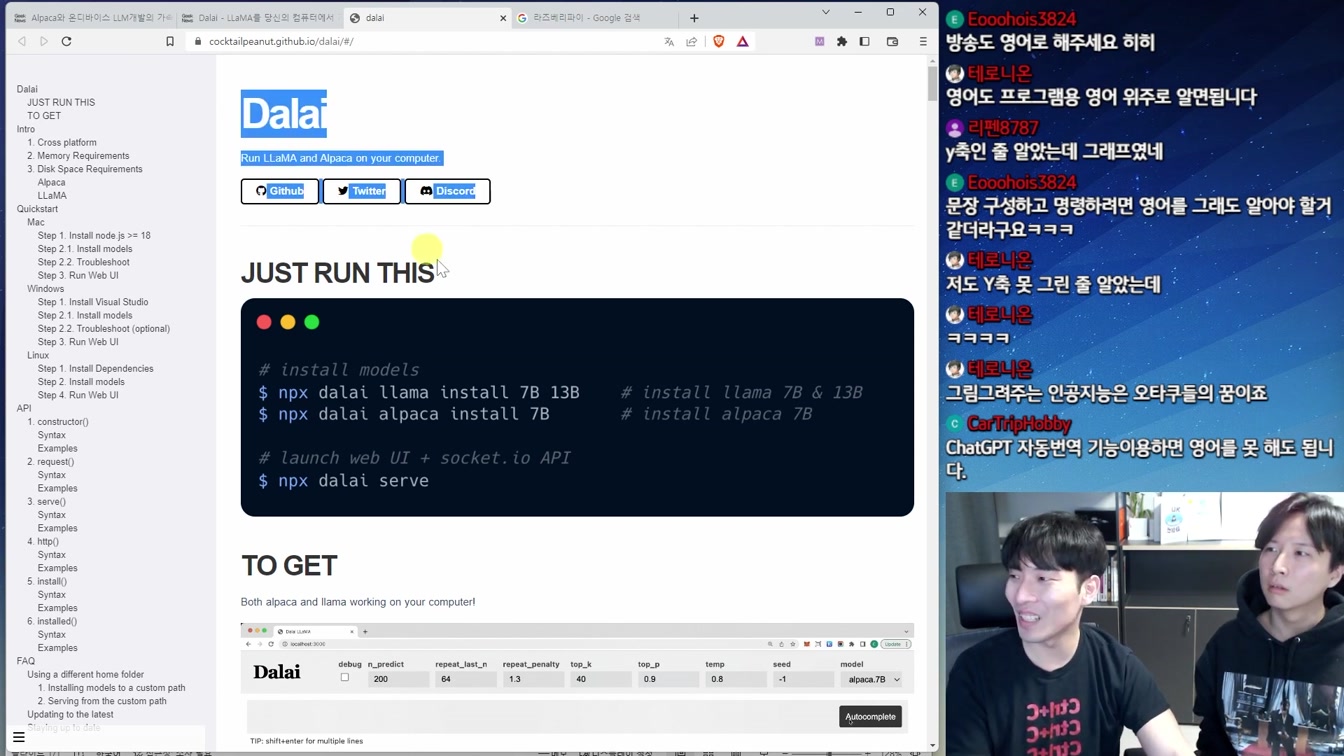This screenshot has width=1344, height=756.
Task: Open '2. request()' API sidebar link
Action: [50, 462]
